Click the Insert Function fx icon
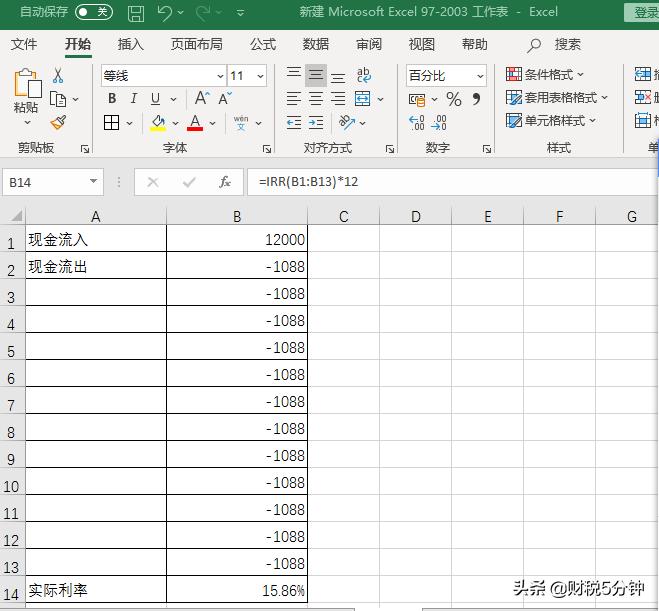The width and height of the screenshot is (659, 611). pos(225,182)
